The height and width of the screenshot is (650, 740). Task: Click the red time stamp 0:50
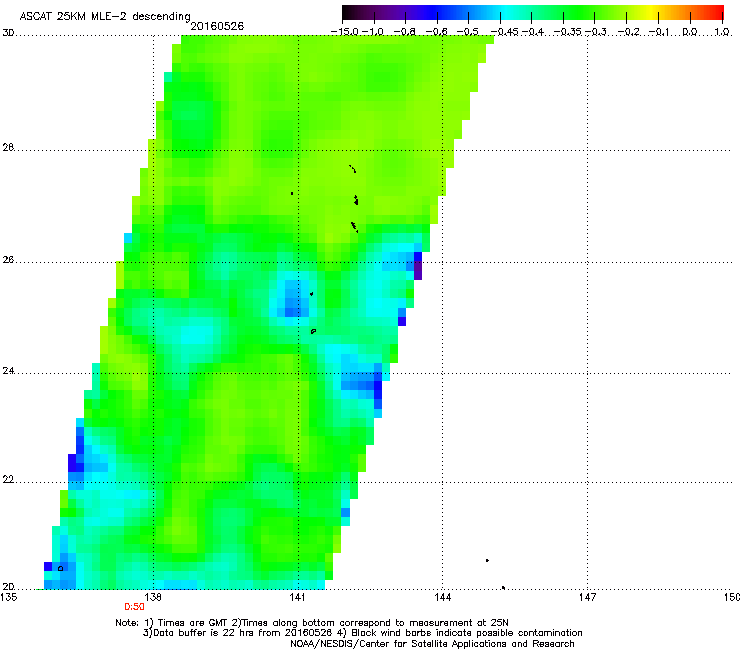tap(135, 607)
